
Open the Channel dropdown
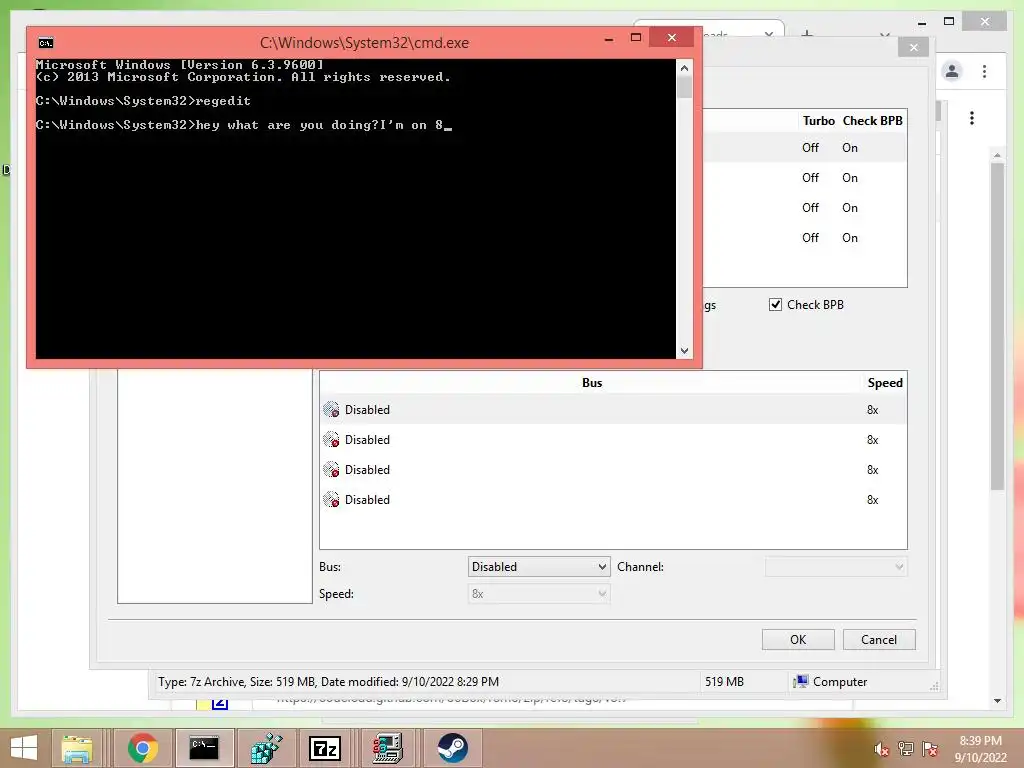click(836, 567)
